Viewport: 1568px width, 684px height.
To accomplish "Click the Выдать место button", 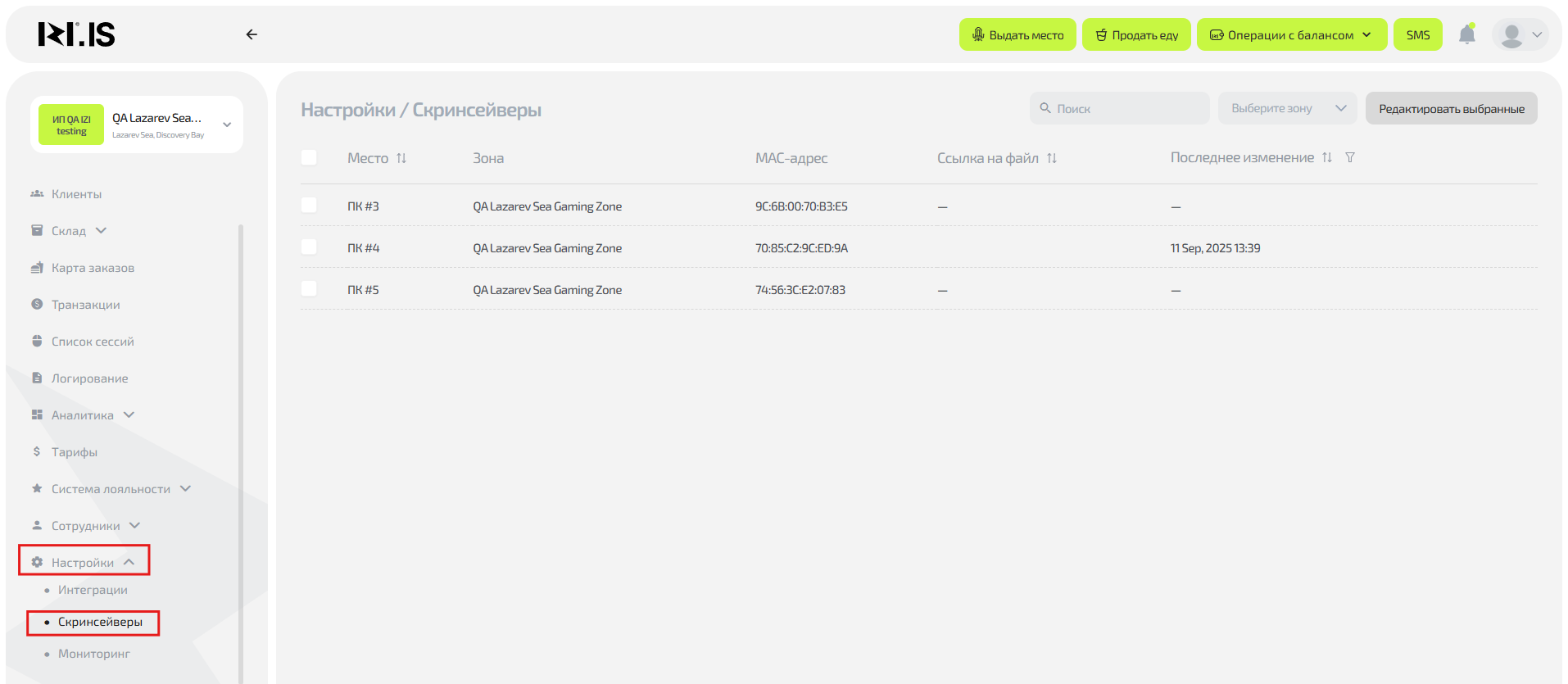I will point(1017,35).
